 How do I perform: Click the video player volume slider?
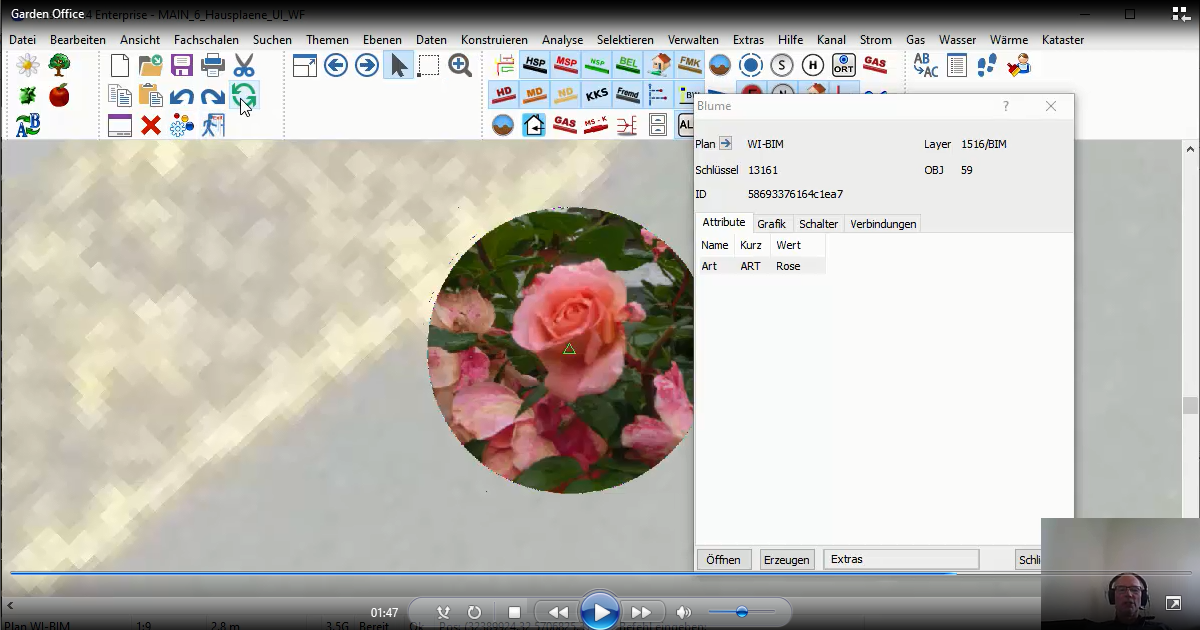pos(741,612)
